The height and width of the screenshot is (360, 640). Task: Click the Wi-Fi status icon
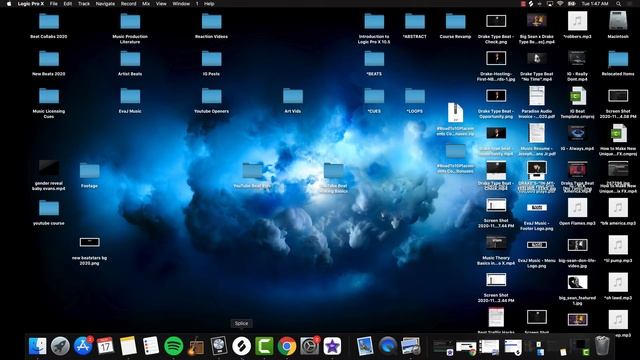tap(560, 4)
